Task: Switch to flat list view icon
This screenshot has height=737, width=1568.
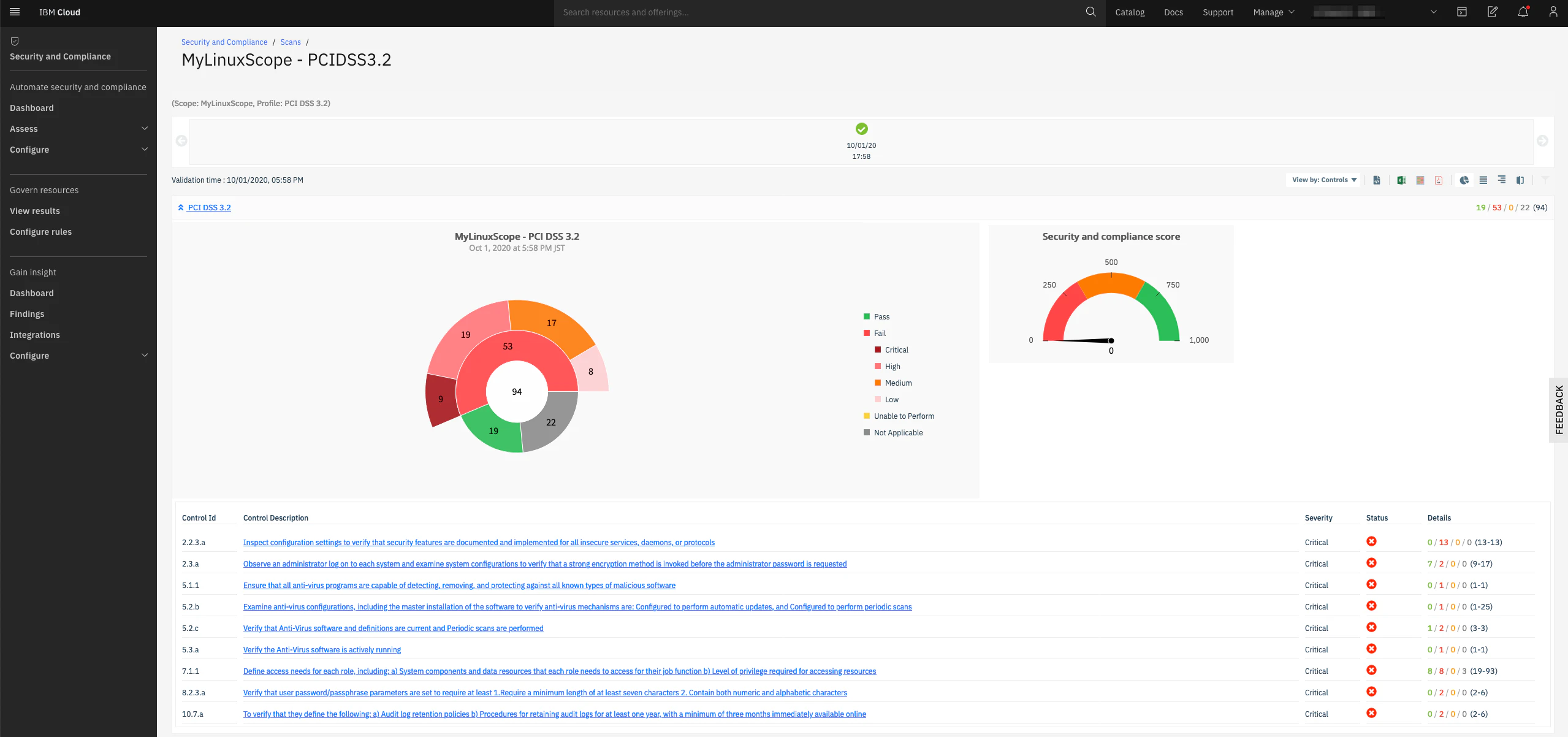Action: tap(1483, 180)
